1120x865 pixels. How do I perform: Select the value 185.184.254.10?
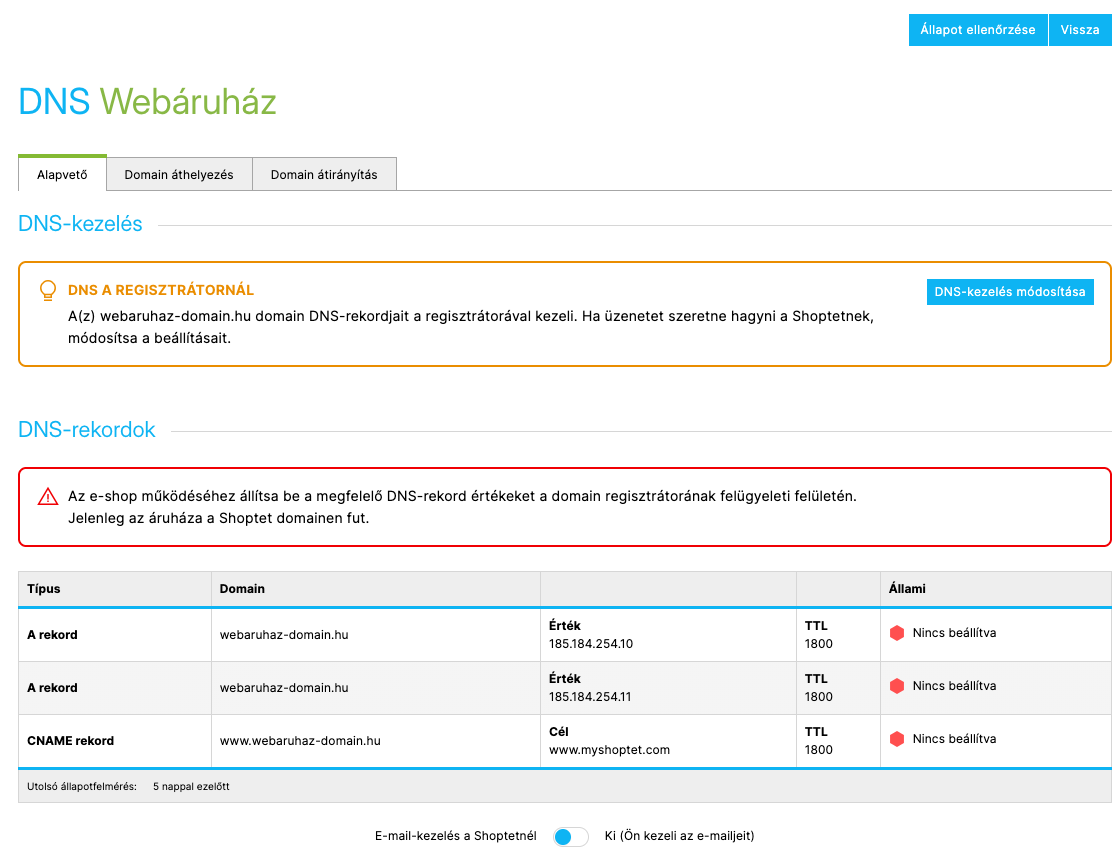(591, 644)
